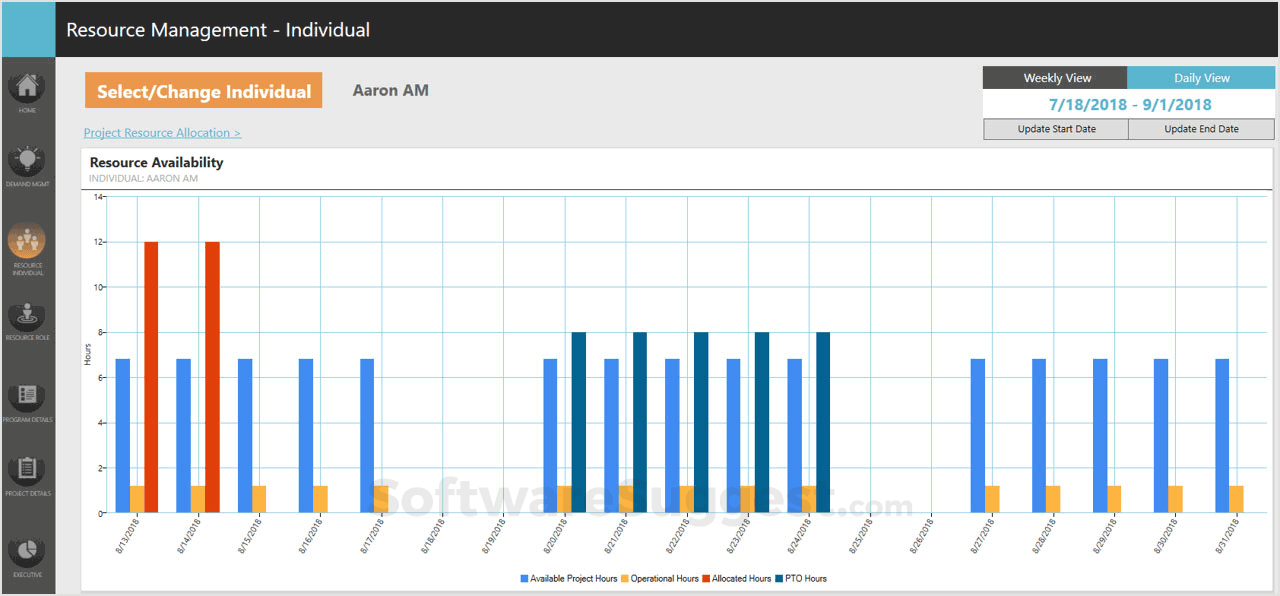Open the Resource Role sidebar icon

pyautogui.click(x=27, y=316)
